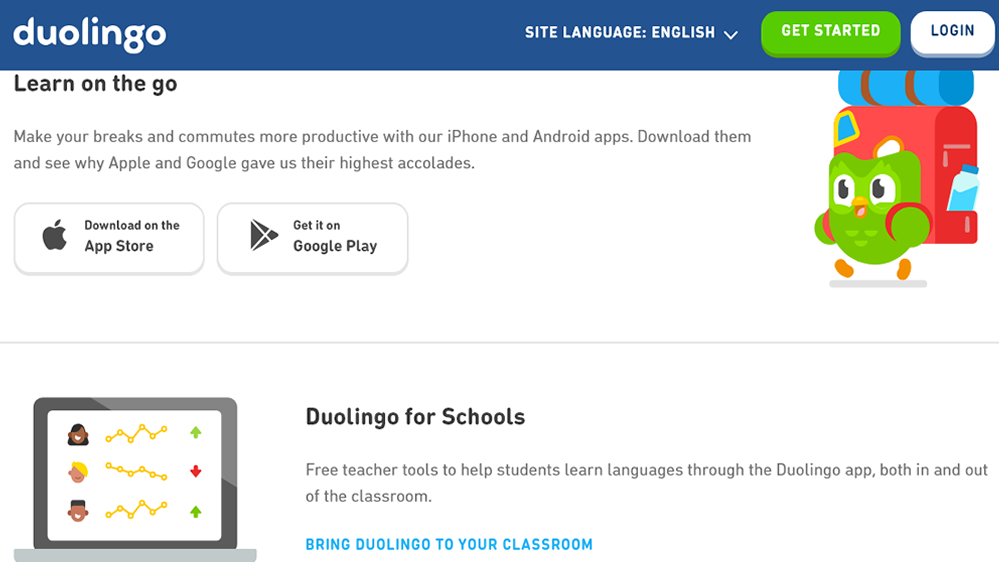Click the chevron beside Site Language
This screenshot has height=562, width=999.
pos(731,34)
